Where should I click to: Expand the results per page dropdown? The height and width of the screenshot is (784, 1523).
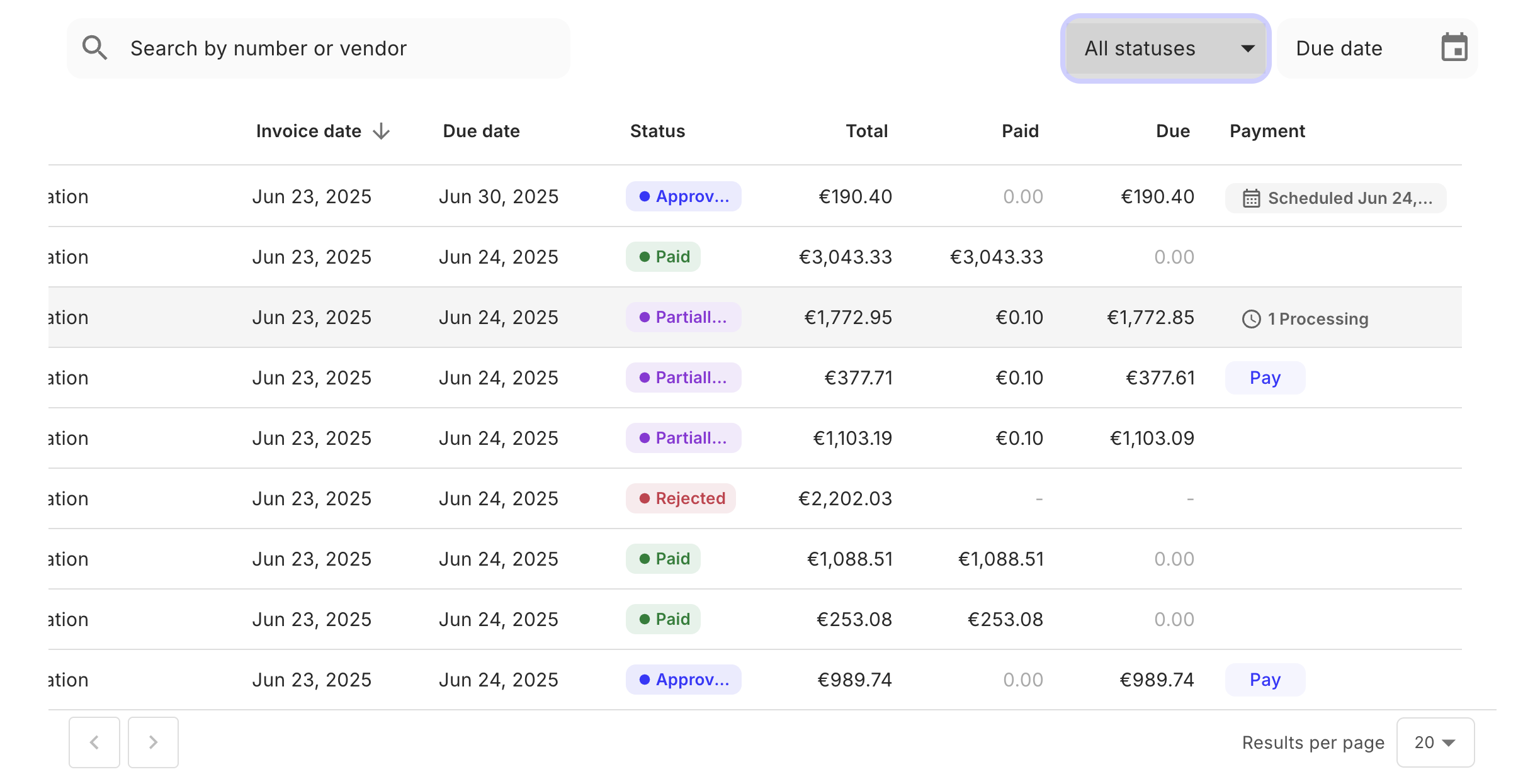point(1435,742)
